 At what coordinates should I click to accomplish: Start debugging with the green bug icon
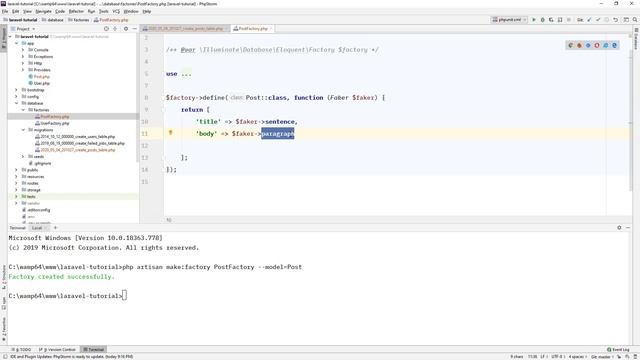tap(542, 20)
